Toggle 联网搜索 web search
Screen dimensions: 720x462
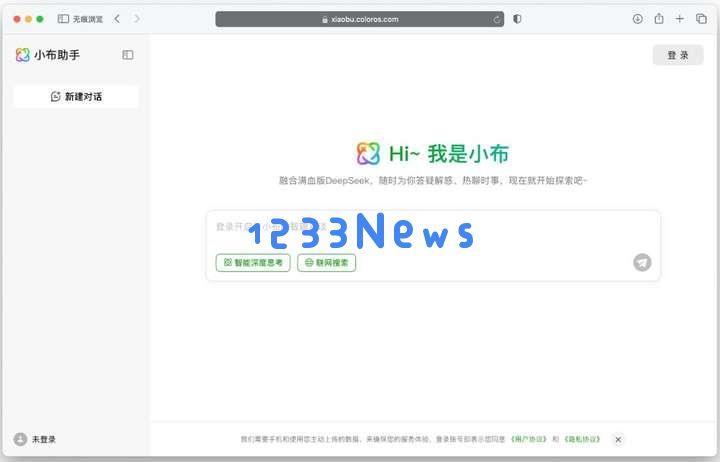326,263
